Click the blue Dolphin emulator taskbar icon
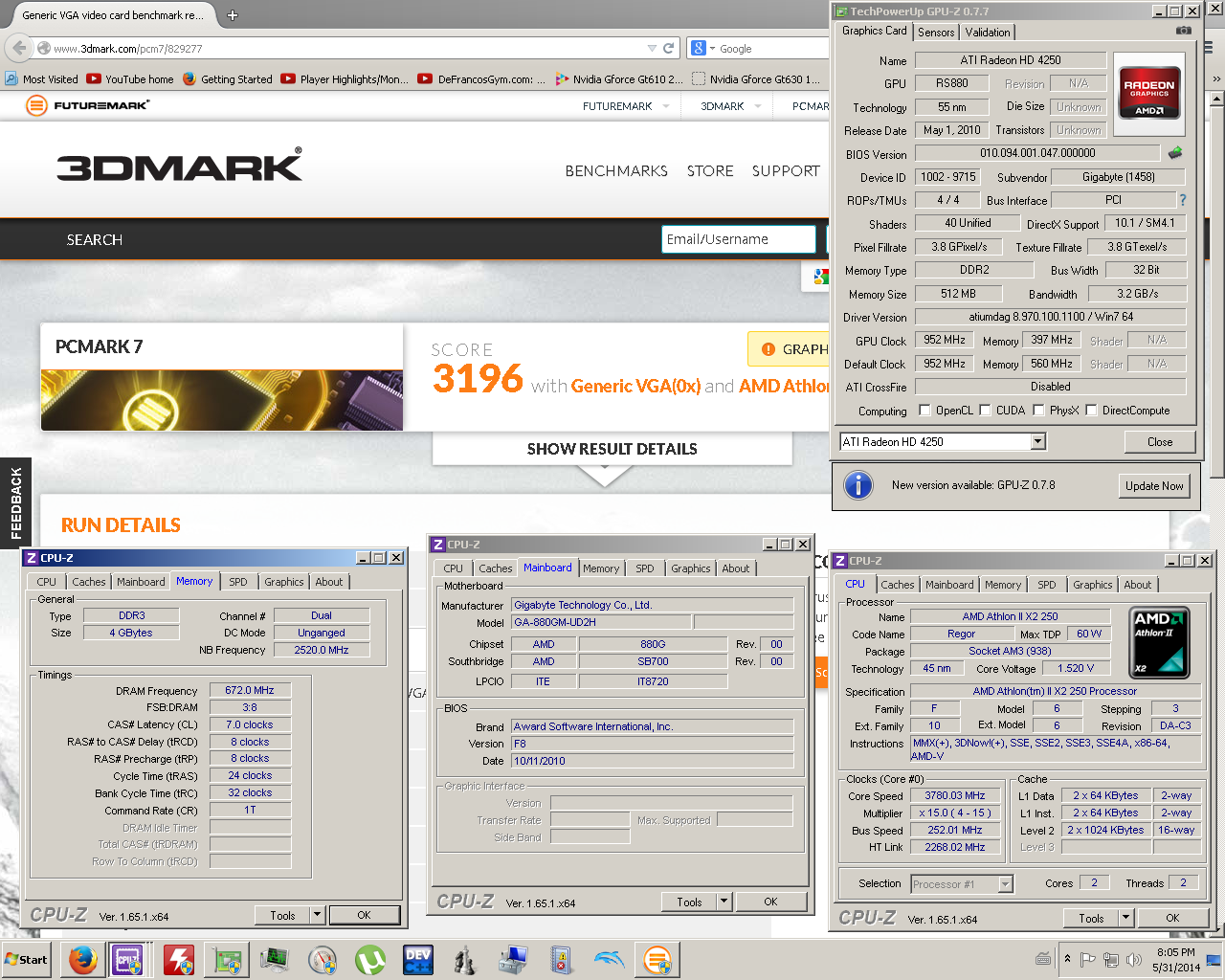The image size is (1225, 980). [610, 960]
